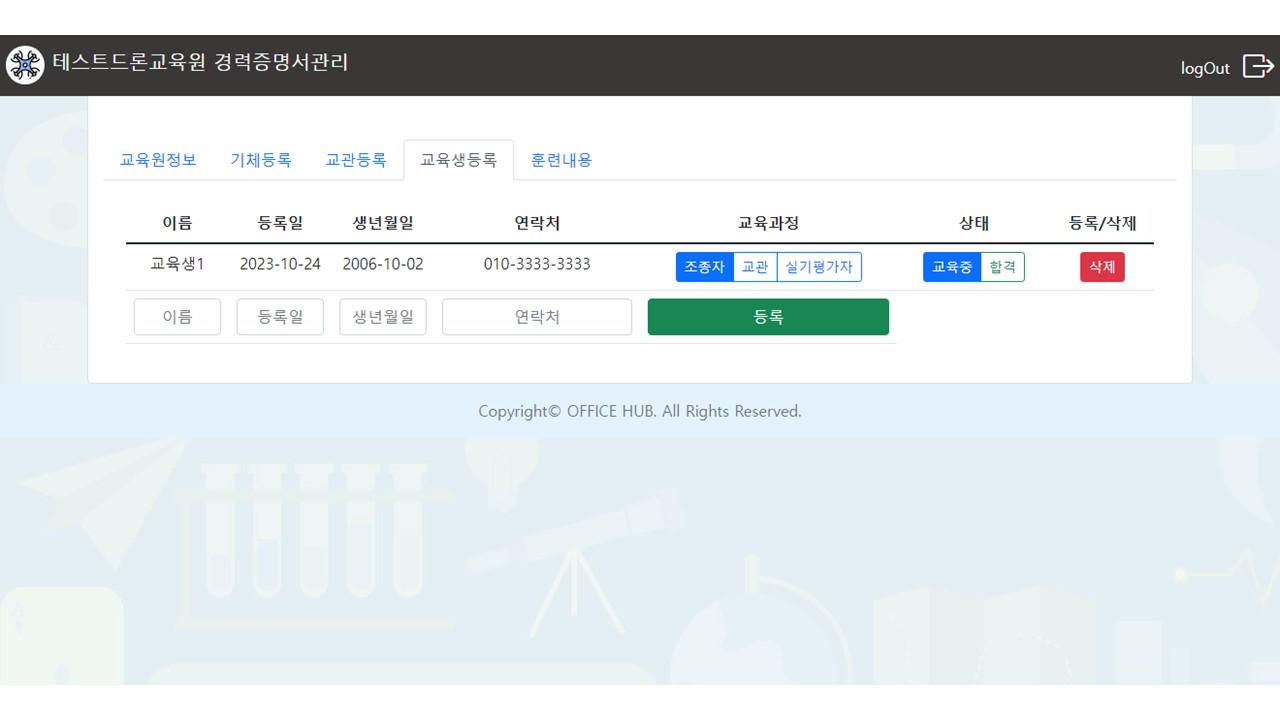
Task: Select the 실기평가자 course option
Action: pos(819,267)
